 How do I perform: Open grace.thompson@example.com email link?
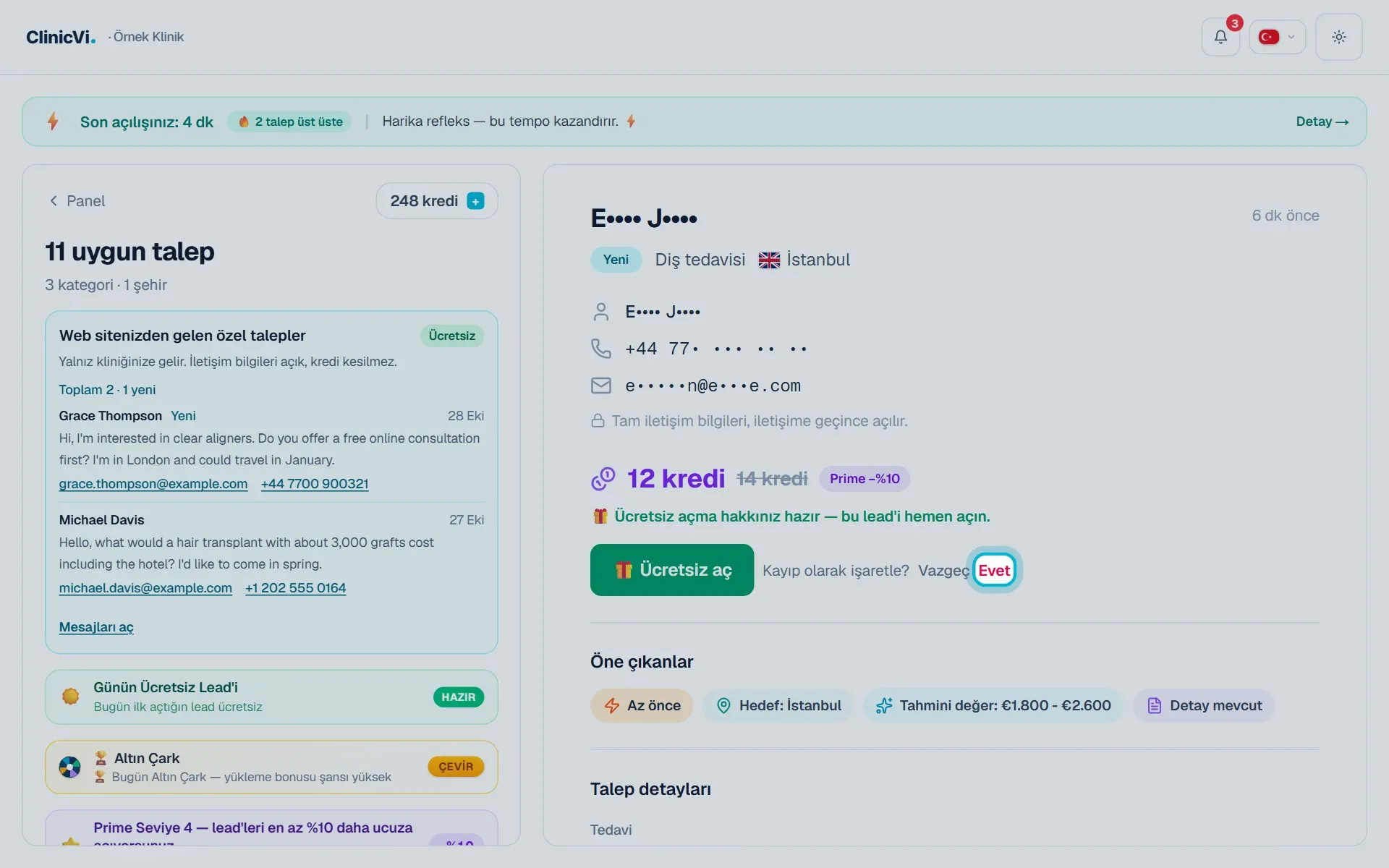(153, 484)
